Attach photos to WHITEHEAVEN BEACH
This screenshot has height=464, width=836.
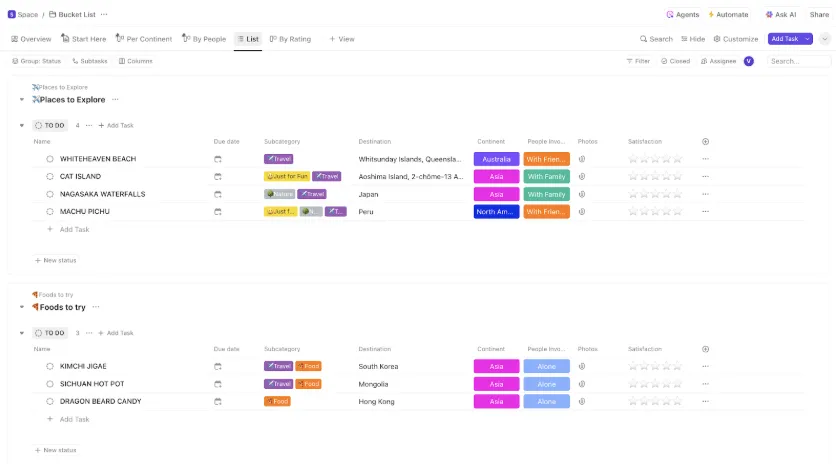click(x=582, y=159)
